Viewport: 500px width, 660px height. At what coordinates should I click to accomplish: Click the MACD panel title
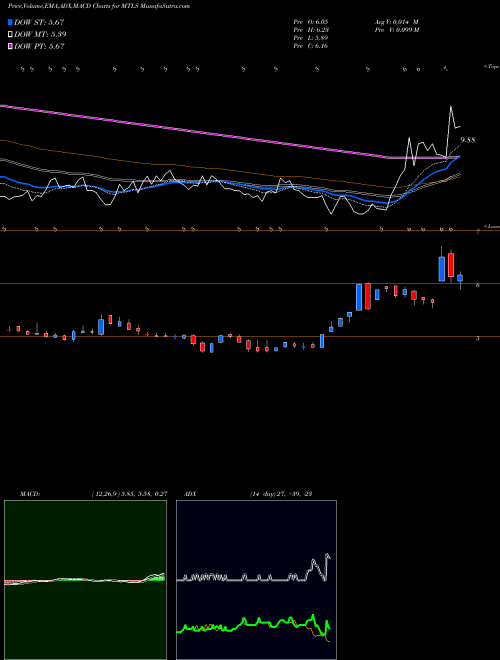click(30, 494)
